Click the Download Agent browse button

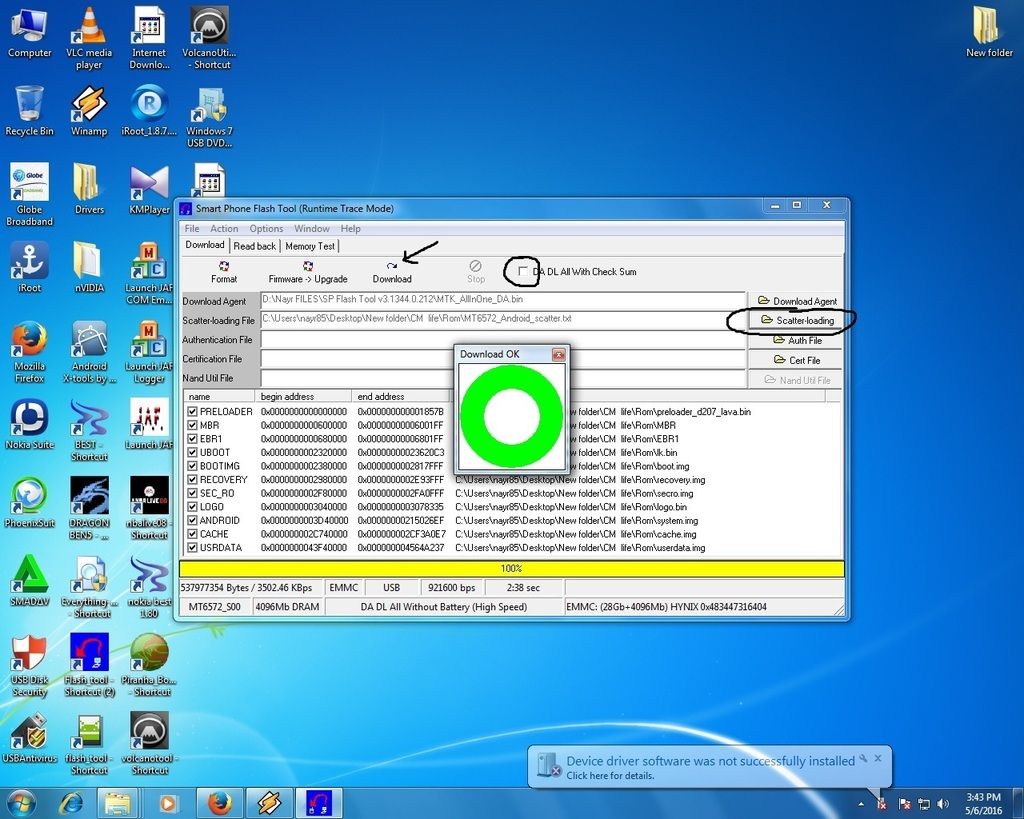click(797, 301)
